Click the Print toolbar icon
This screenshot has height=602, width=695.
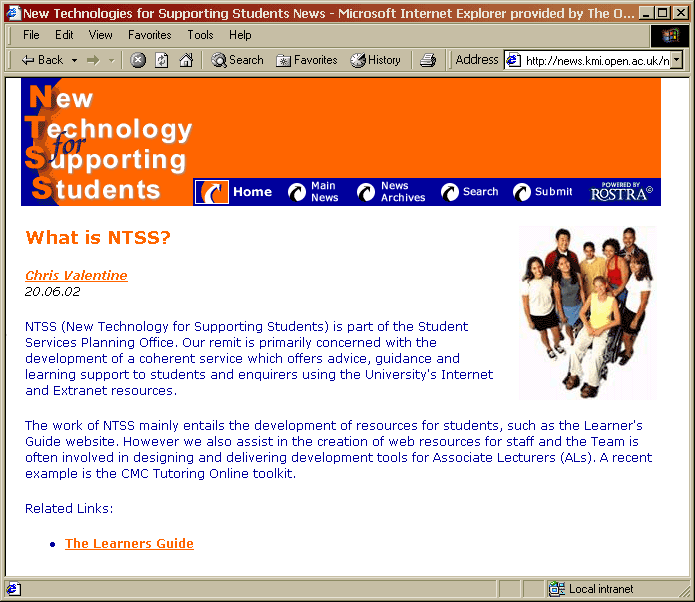coord(428,60)
